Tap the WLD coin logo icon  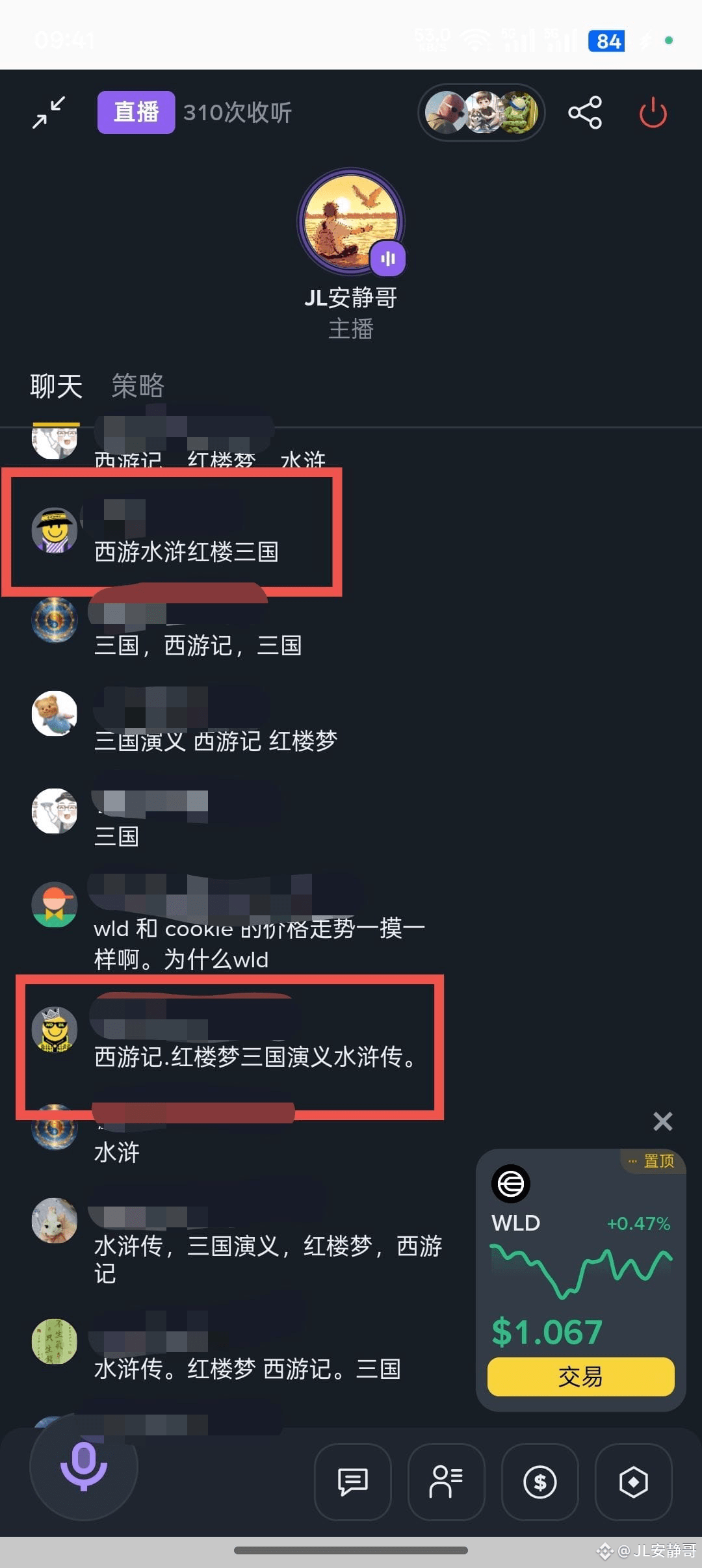(511, 1183)
